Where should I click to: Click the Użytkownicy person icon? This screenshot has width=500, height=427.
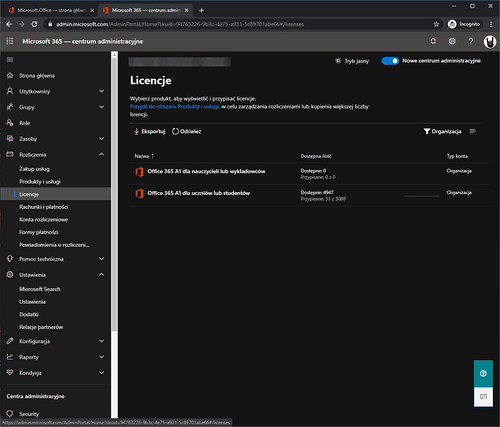coord(10,91)
